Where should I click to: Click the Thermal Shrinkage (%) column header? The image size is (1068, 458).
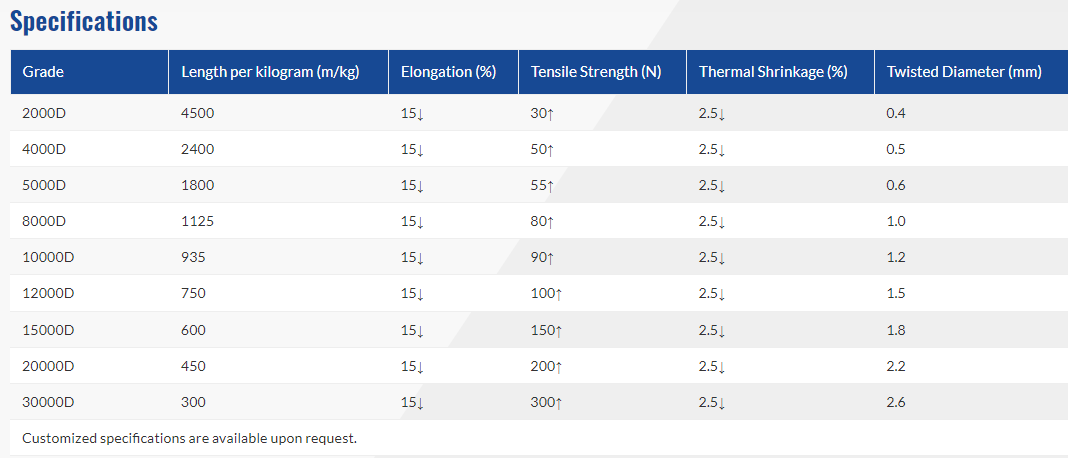click(x=773, y=72)
